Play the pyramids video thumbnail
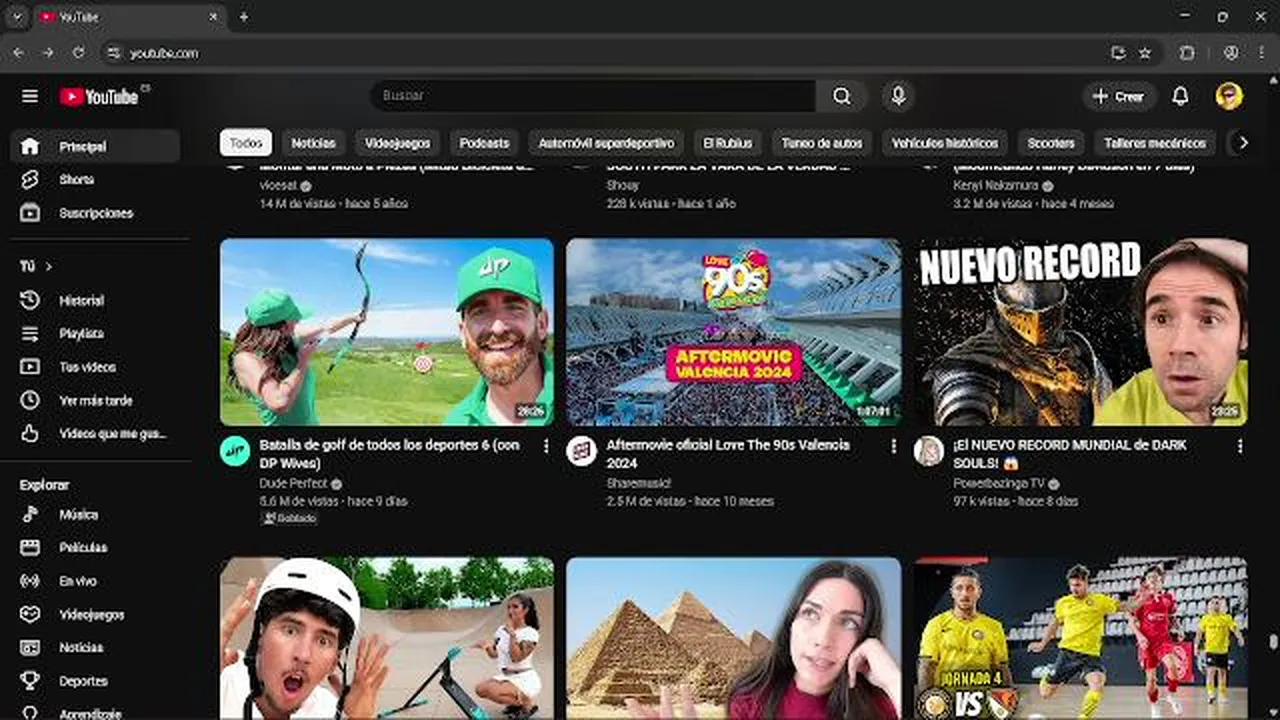1280x720 pixels. [x=733, y=638]
